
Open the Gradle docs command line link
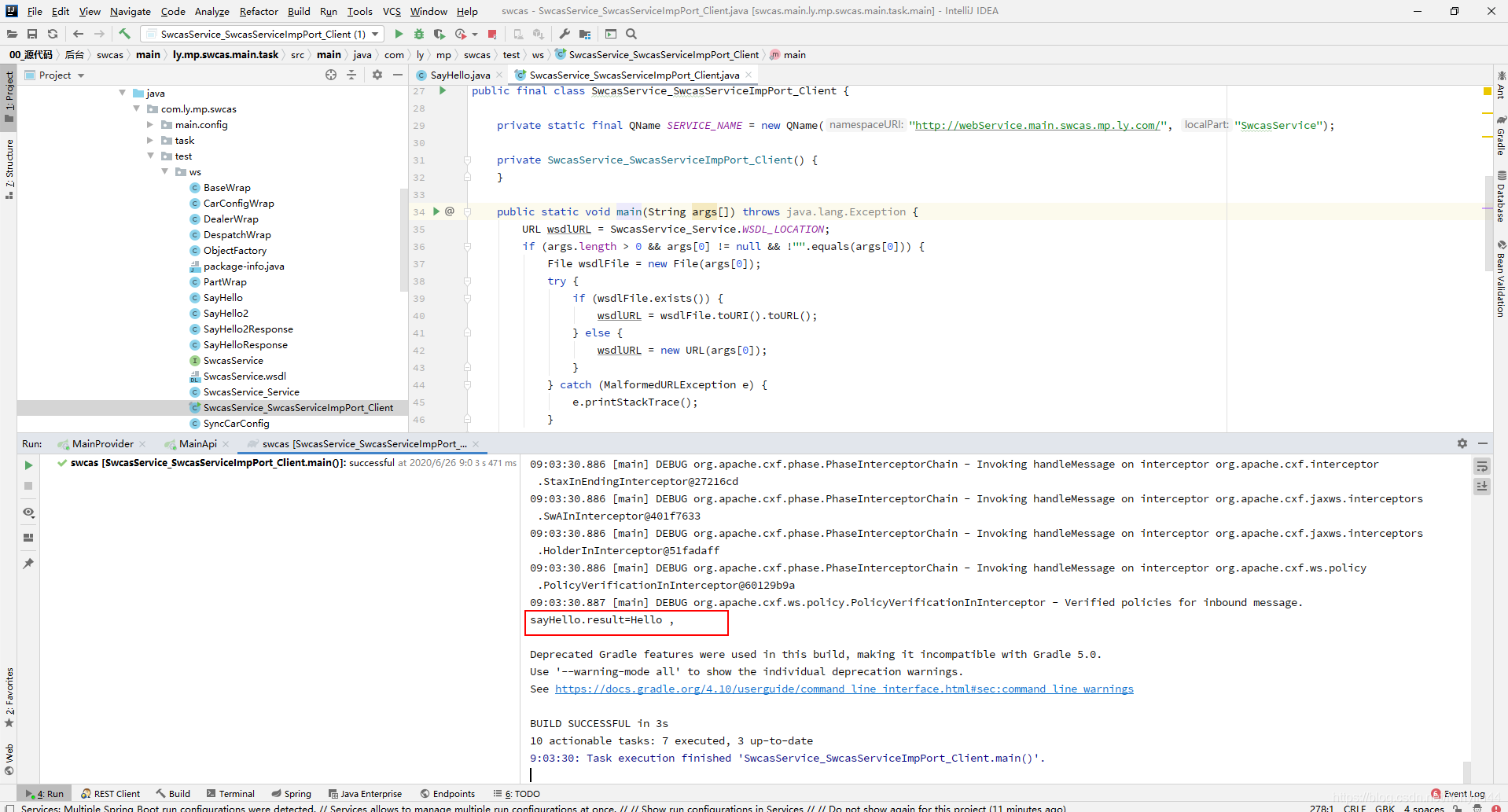tap(844, 689)
